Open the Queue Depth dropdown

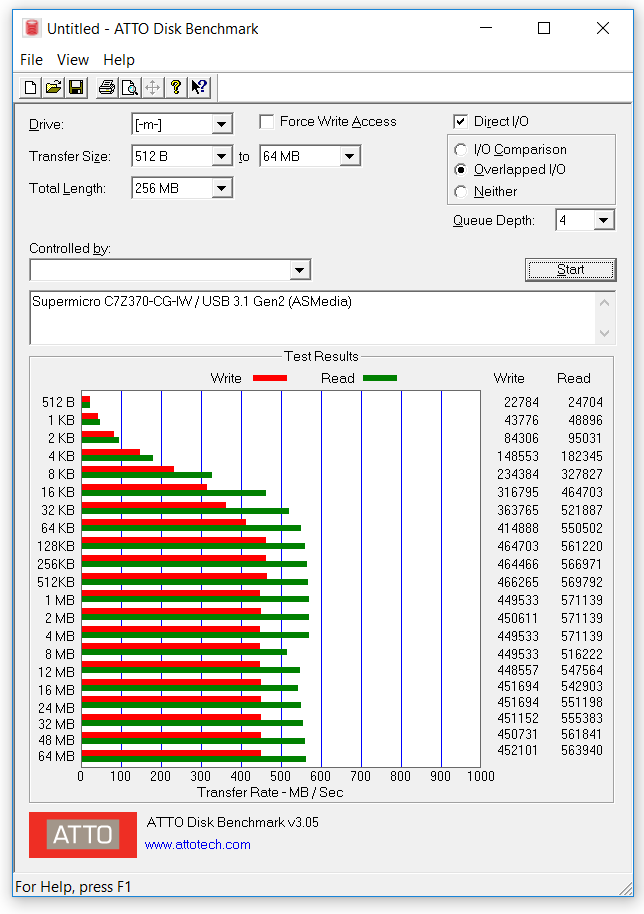click(604, 220)
